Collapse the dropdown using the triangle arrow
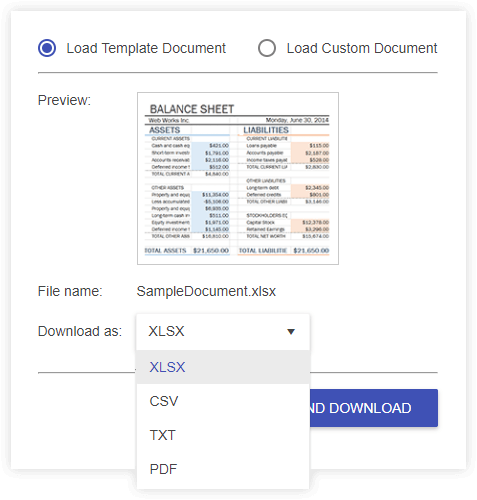The width and height of the screenshot is (477, 500). [291, 332]
